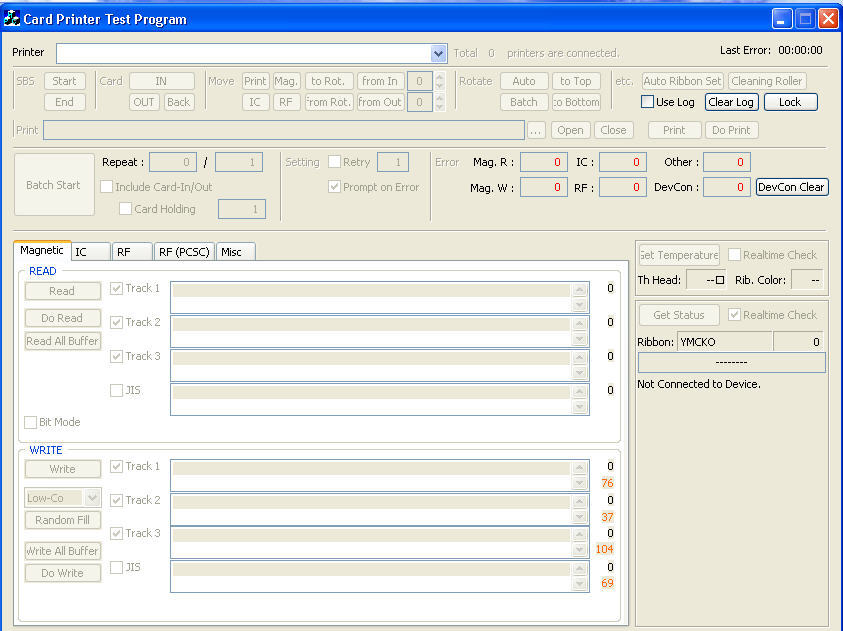
Task: Select the Magnetic tab
Action: point(42,250)
